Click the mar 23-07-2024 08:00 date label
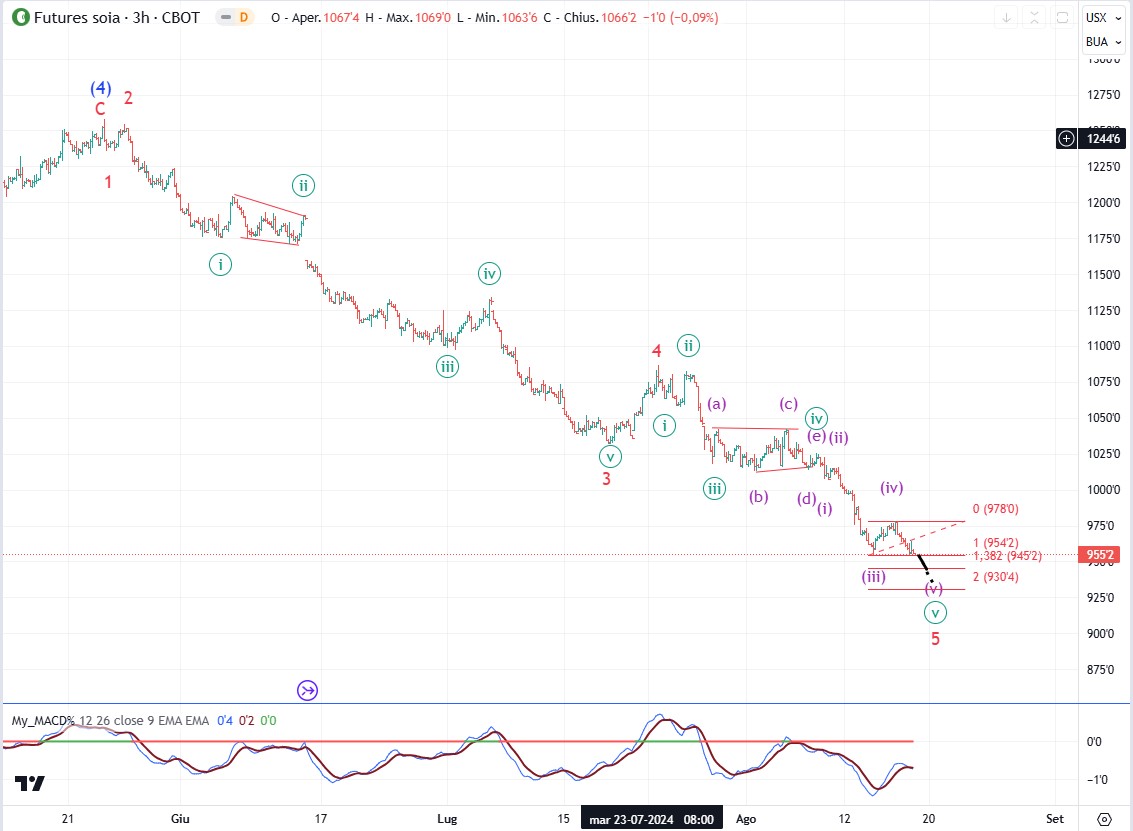The height and width of the screenshot is (831, 1133). pyautogui.click(x=651, y=819)
